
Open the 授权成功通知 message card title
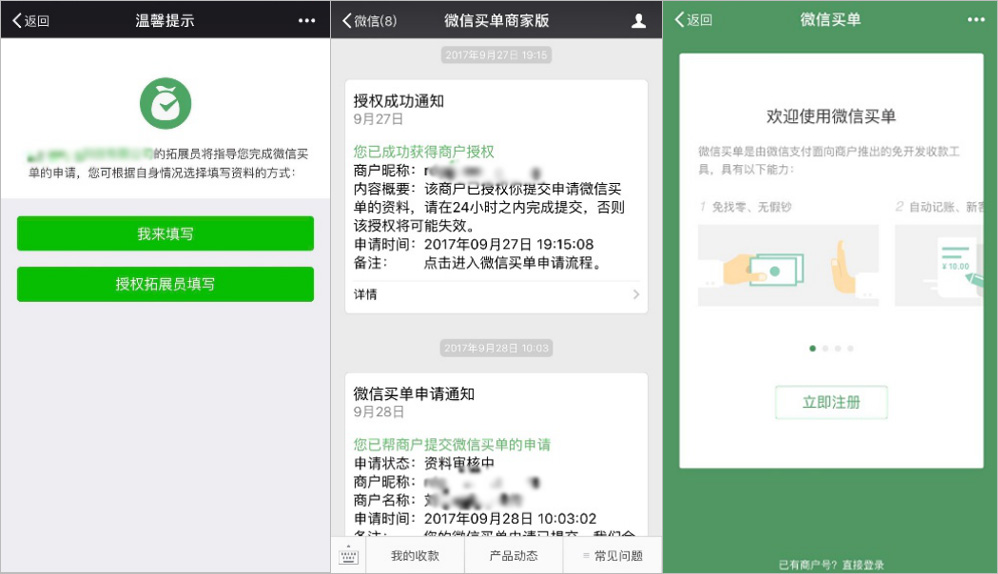[x=398, y=101]
